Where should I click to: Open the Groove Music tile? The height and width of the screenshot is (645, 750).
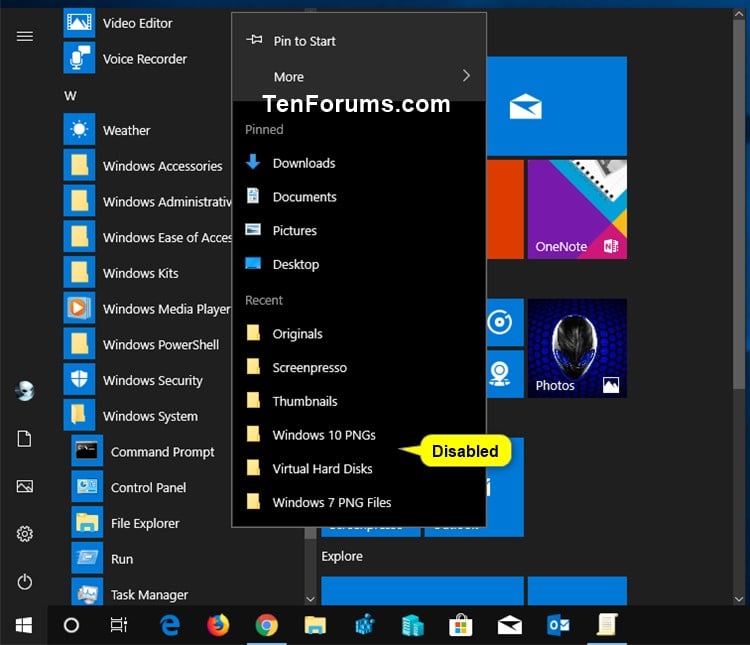tap(505, 322)
